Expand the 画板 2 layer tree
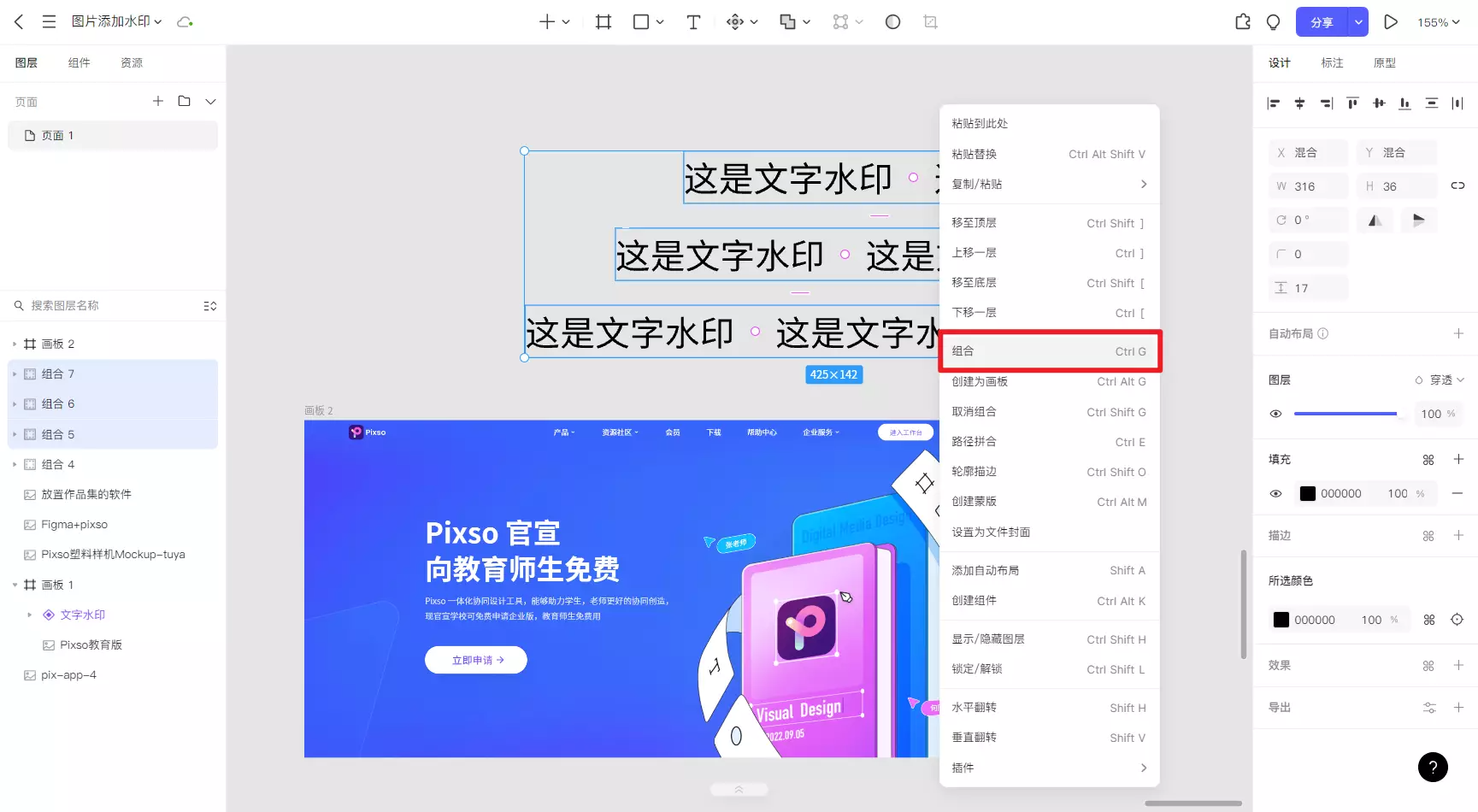This screenshot has height=812, width=1478. [x=15, y=344]
